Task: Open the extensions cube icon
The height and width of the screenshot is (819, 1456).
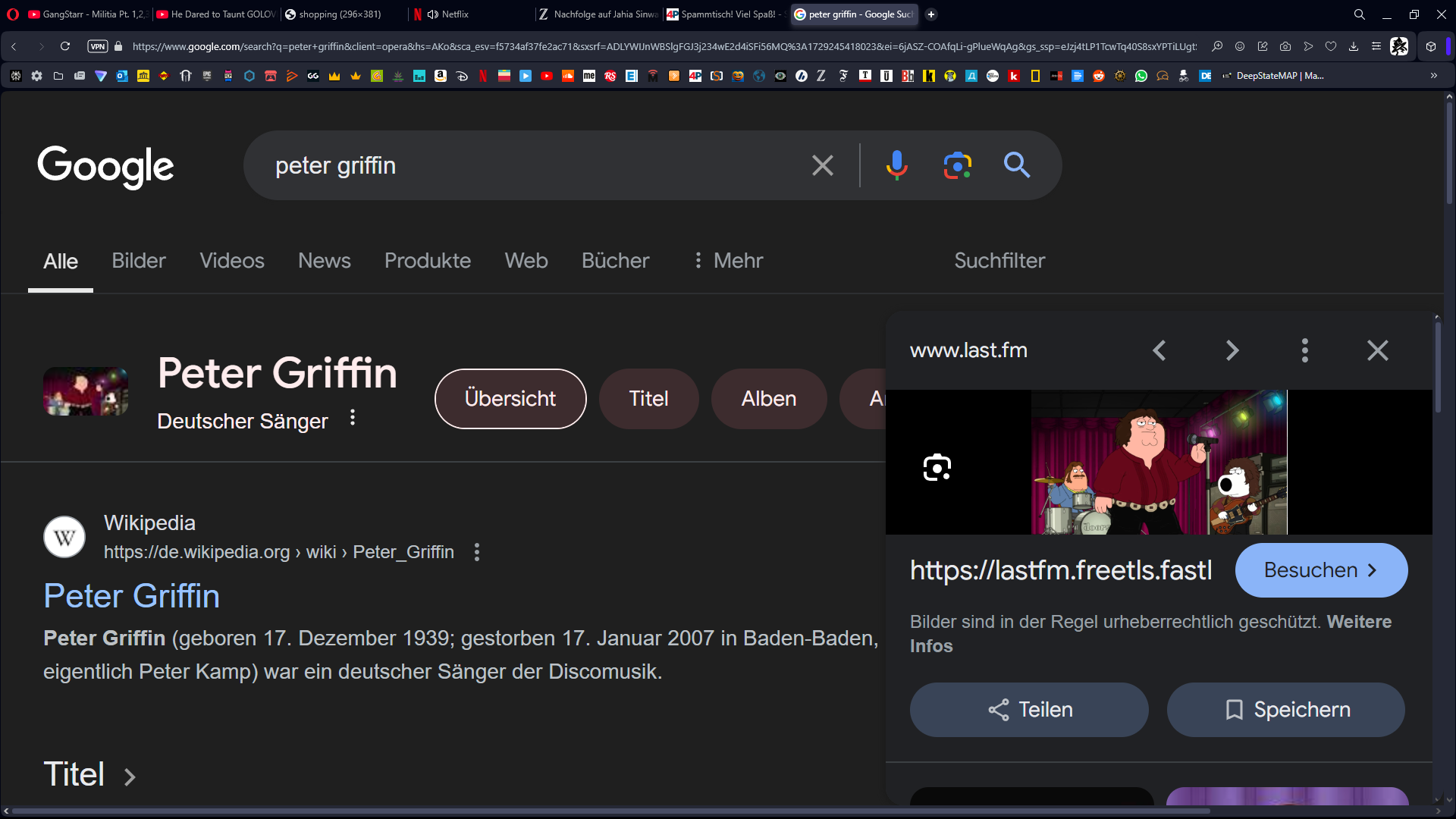Action: 1431,46
